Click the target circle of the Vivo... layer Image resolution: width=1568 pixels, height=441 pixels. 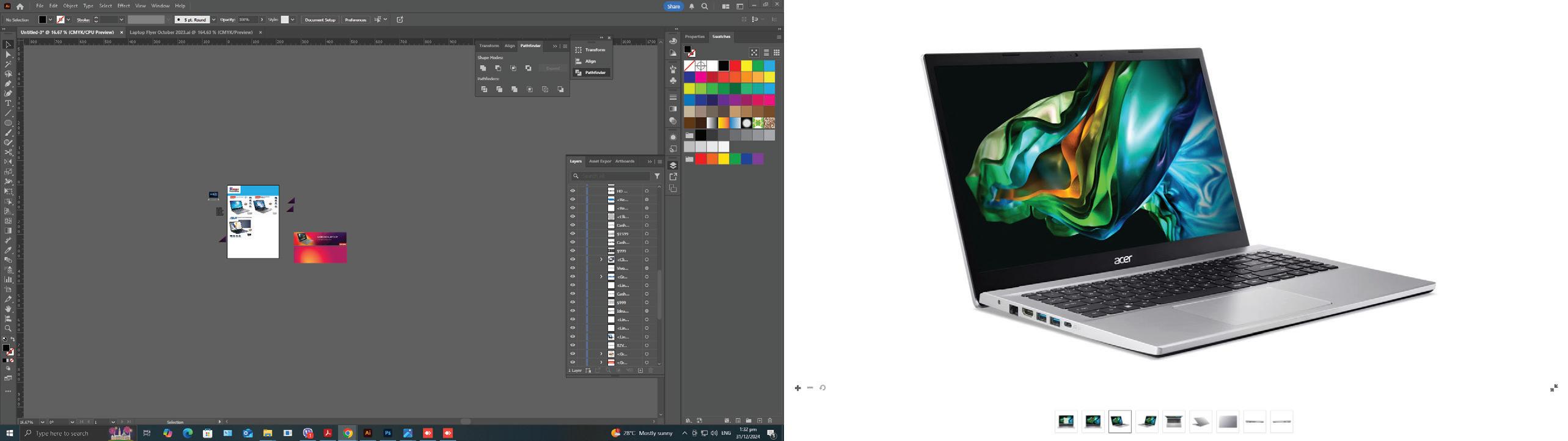coord(647,268)
